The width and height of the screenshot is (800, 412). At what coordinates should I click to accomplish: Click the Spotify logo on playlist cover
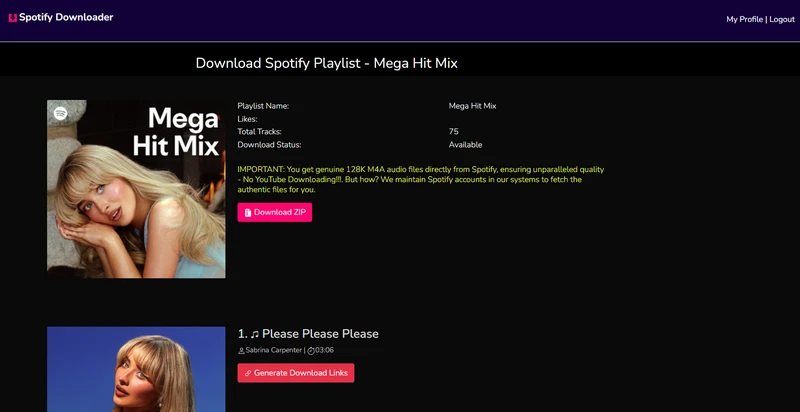point(60,113)
